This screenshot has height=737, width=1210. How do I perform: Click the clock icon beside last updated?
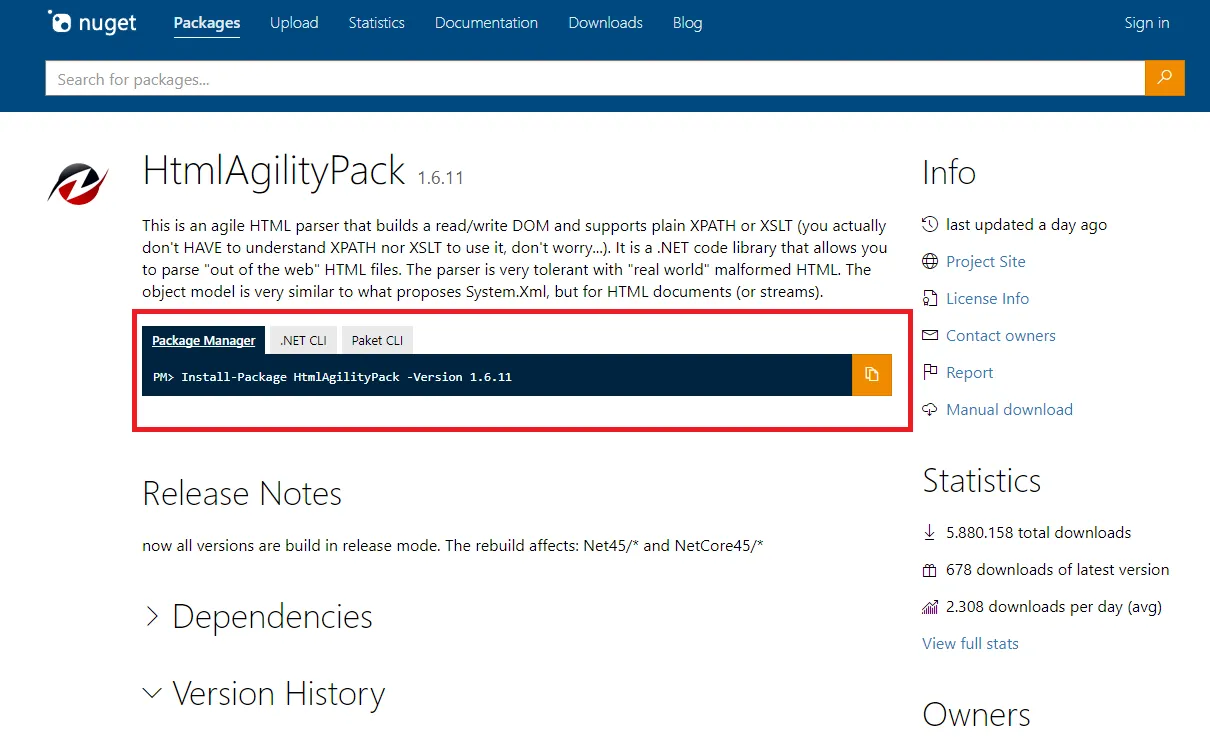930,225
